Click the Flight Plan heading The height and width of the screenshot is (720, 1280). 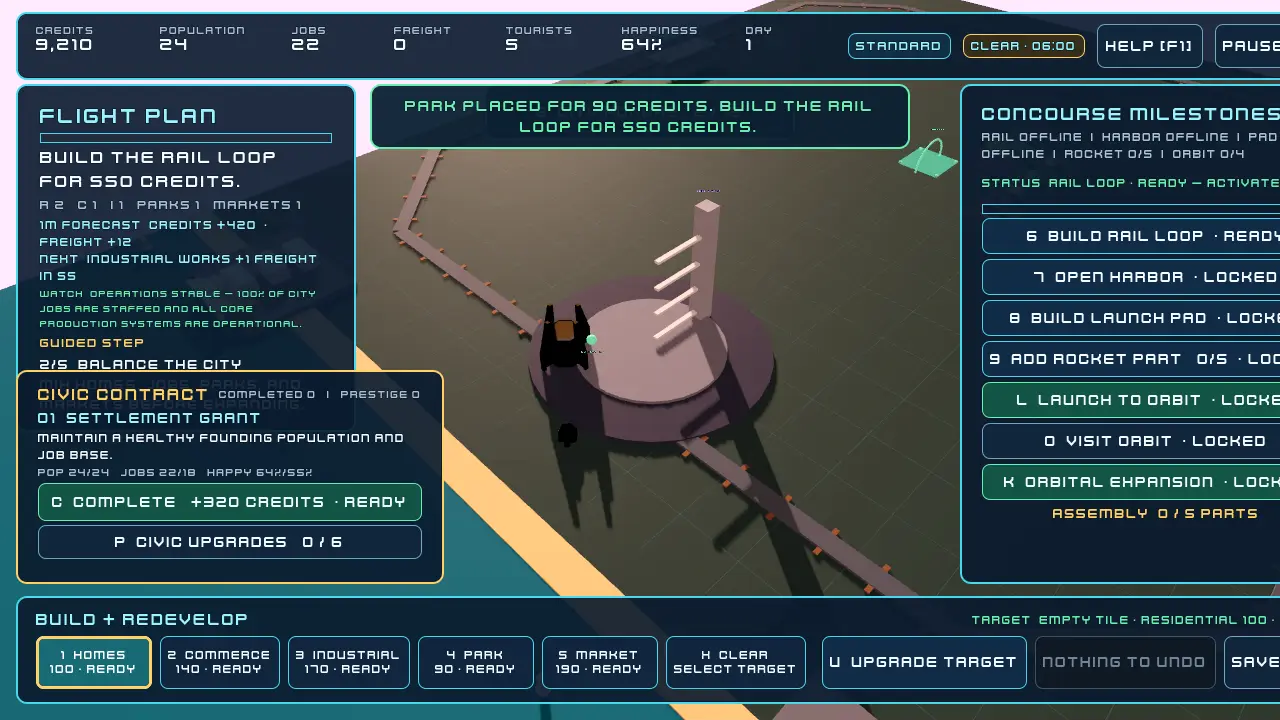coord(128,116)
